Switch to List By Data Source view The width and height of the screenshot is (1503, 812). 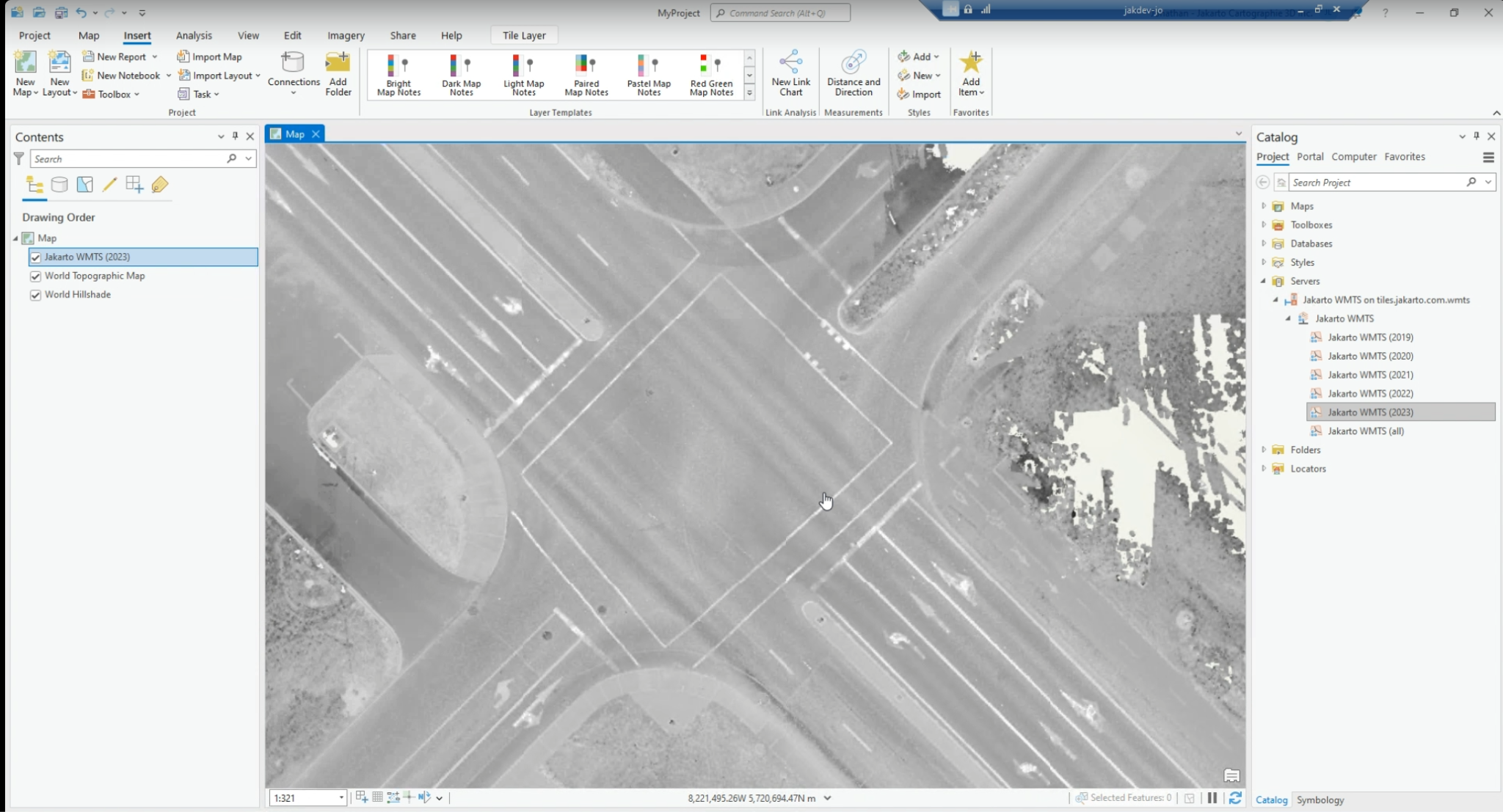59,185
